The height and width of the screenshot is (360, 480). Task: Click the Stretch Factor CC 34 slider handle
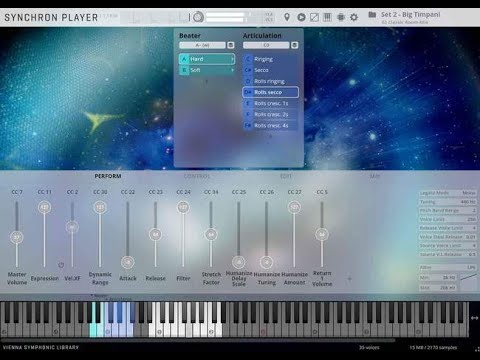[211, 234]
